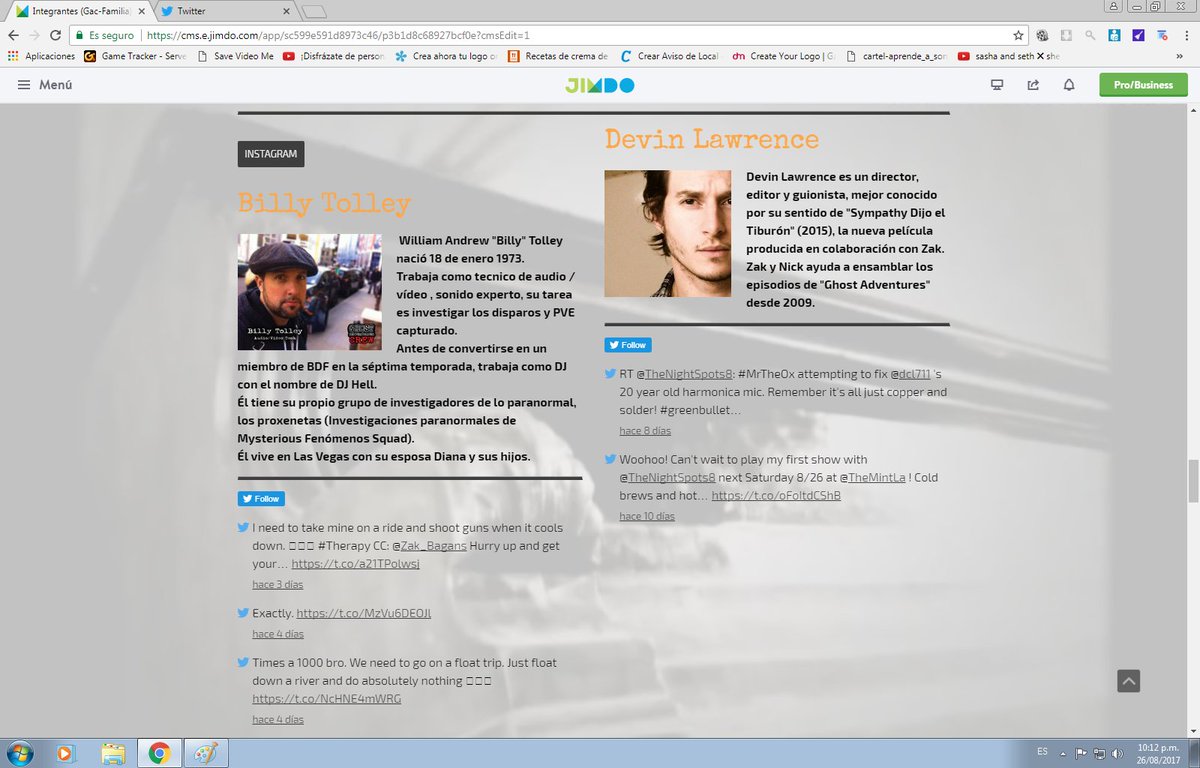1200x768 pixels.
Task: Open link t.co/a21TPolwsj
Action: tap(355, 563)
